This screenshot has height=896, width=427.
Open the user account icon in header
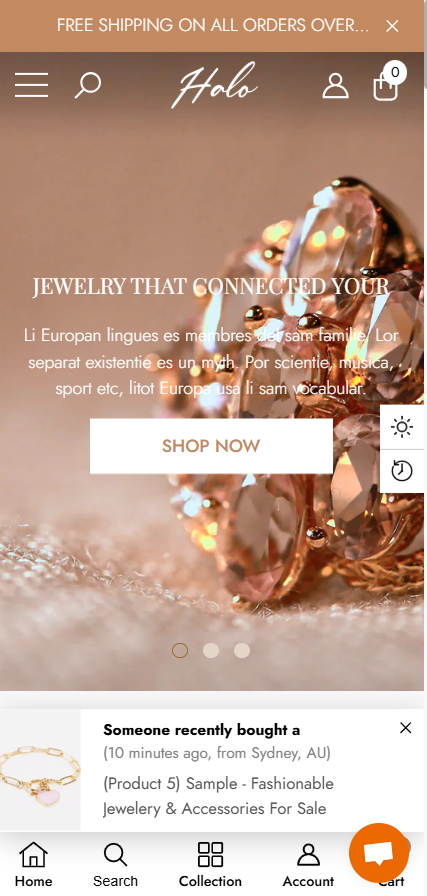tap(336, 86)
